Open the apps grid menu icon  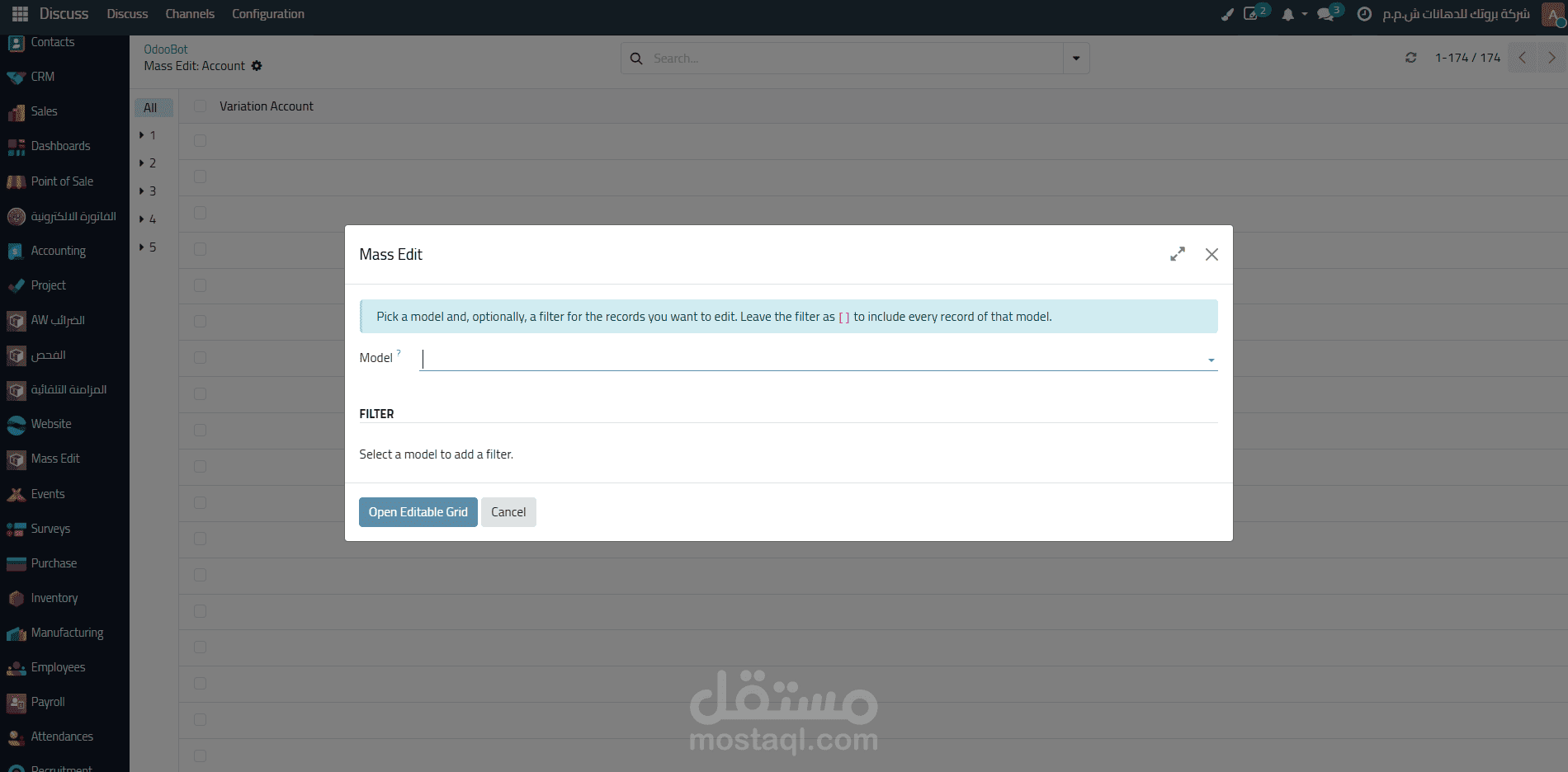click(20, 14)
